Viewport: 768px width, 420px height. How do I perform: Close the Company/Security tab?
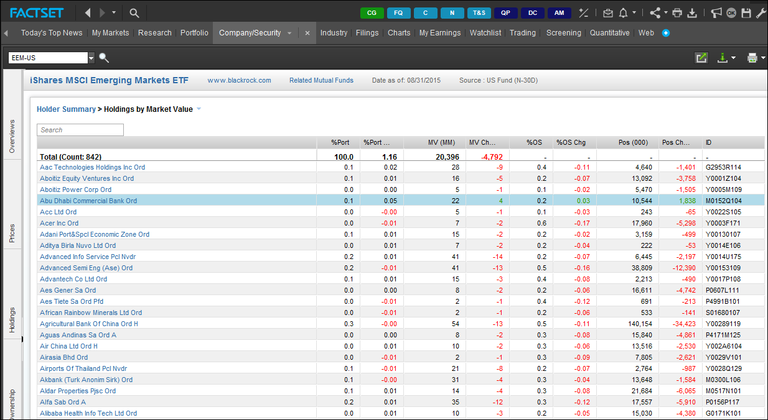307,33
